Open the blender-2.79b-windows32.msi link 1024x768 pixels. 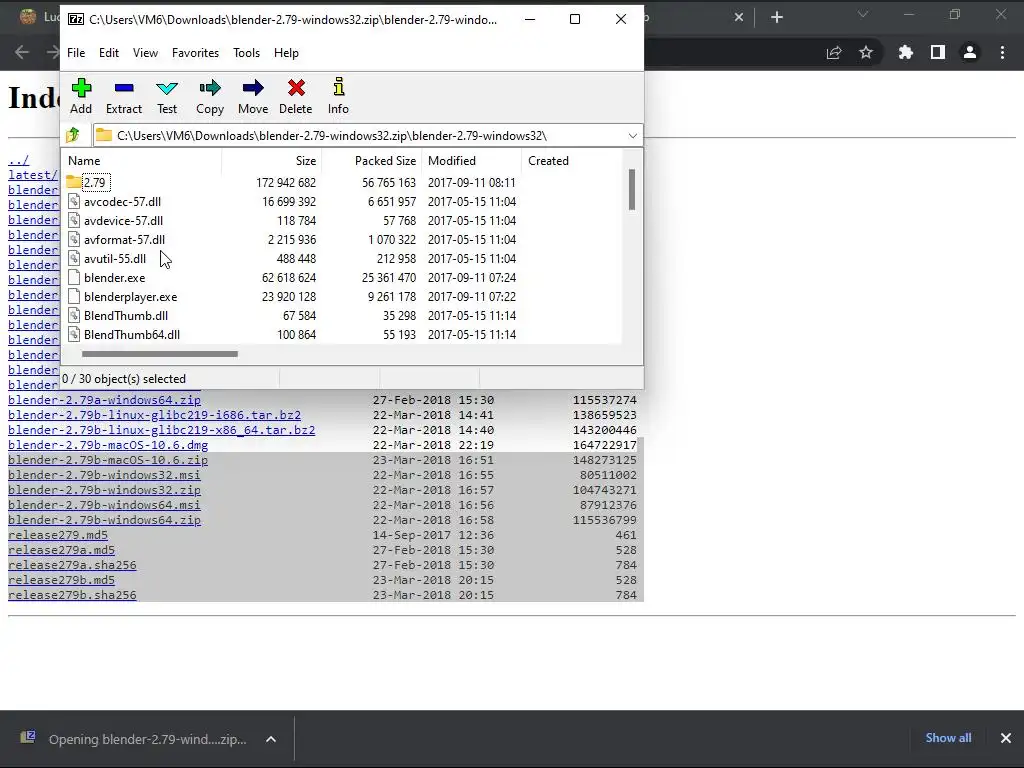(104, 475)
